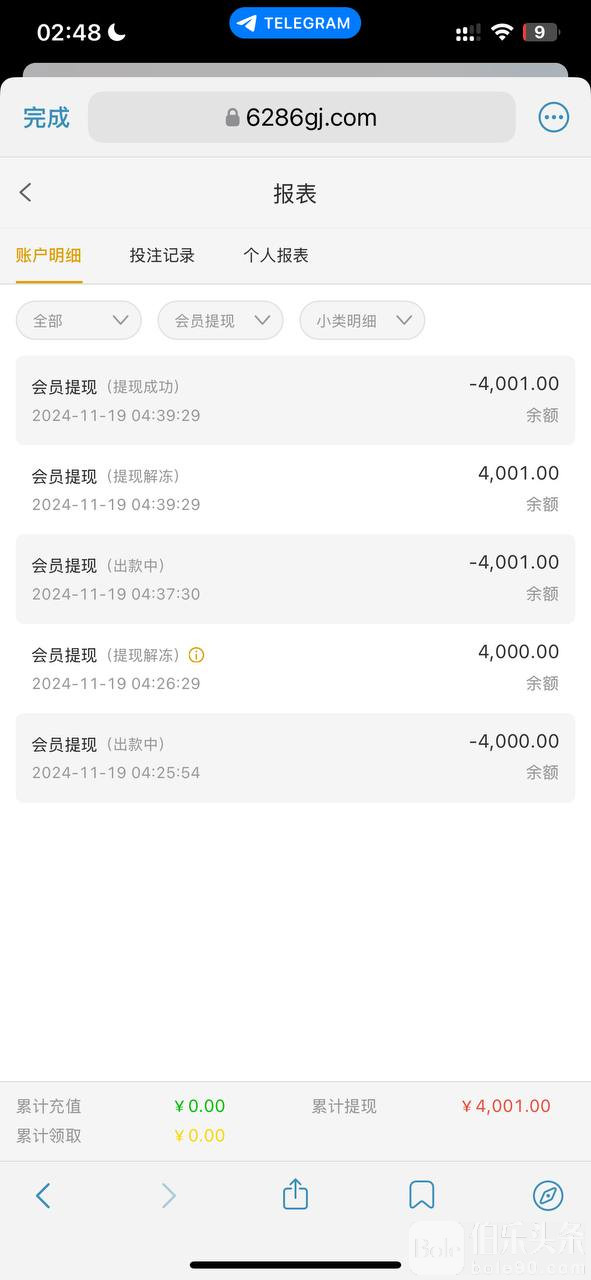Open the 出款中 04:37:30 record

[x=295, y=579]
